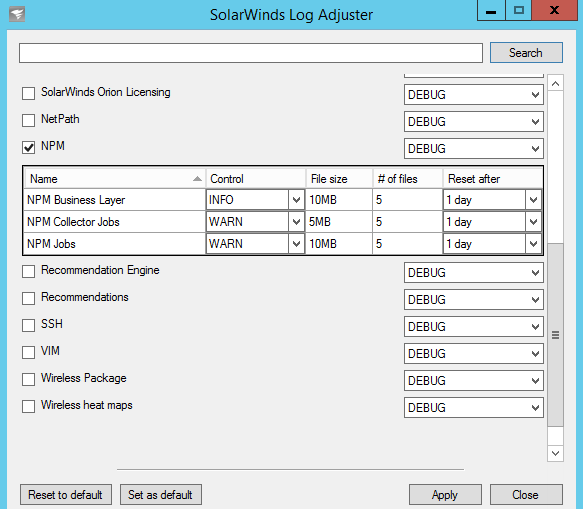Click the vertical scrollbar thumb
The width and height of the screenshot is (583, 509).
click(555, 335)
